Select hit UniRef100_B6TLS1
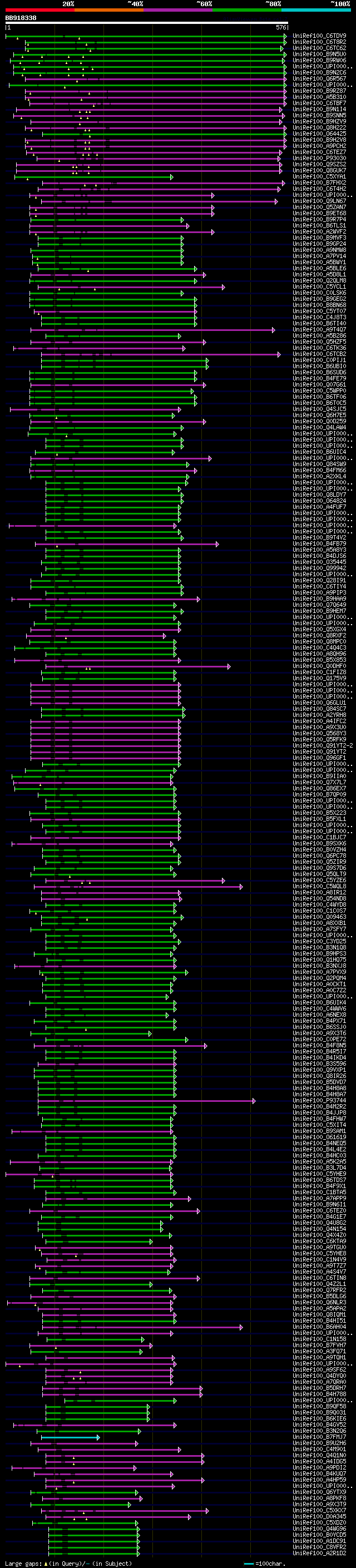Image resolution: width=356 pixels, height=1568 pixels. (x=319, y=226)
